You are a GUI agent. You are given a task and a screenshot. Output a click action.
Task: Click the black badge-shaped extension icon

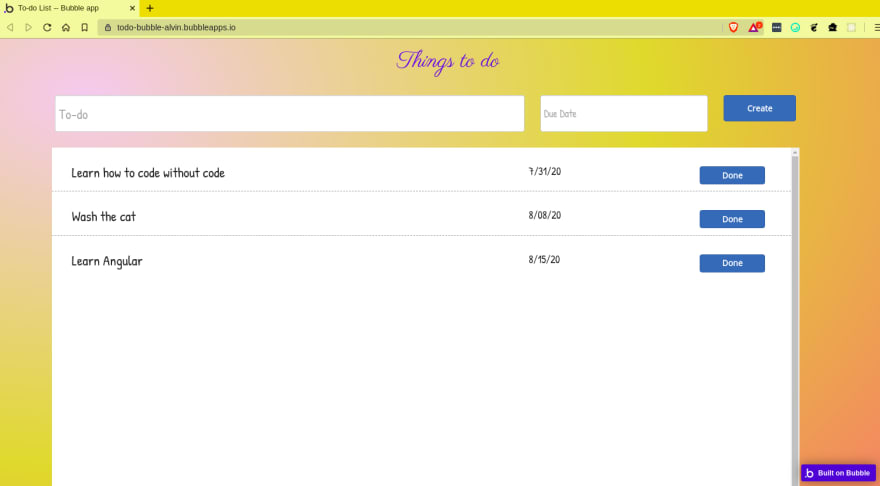click(x=832, y=27)
